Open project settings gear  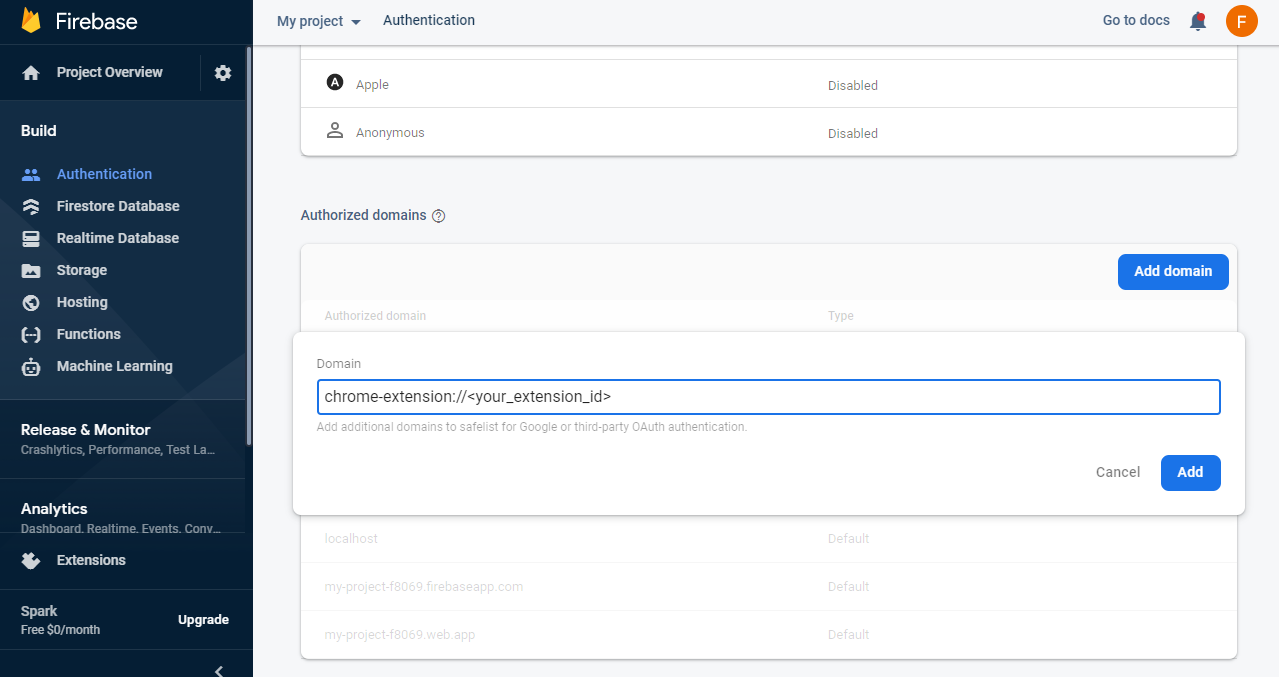click(222, 72)
